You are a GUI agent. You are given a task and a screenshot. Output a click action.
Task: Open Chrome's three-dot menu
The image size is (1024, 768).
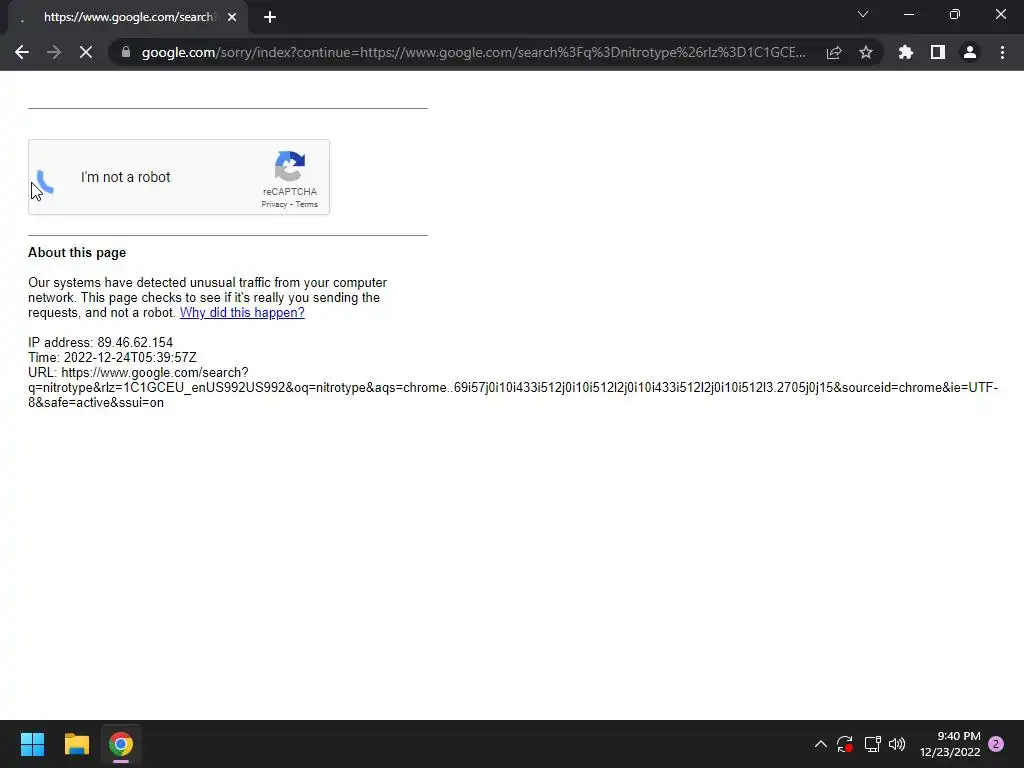(x=1002, y=52)
